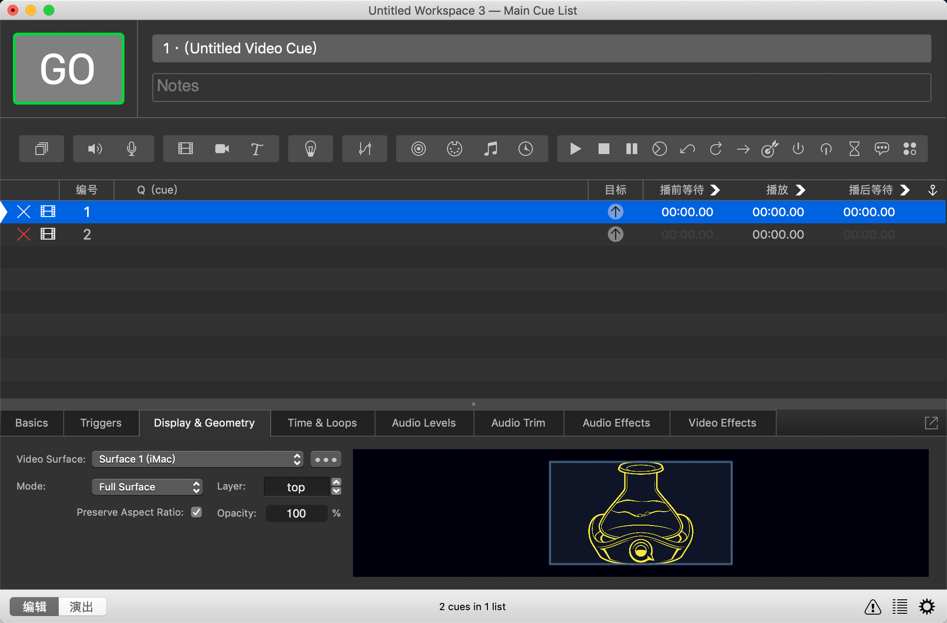Add a Fade cue using the curve icon
Image resolution: width=947 pixels, height=623 pixels.
[364, 148]
